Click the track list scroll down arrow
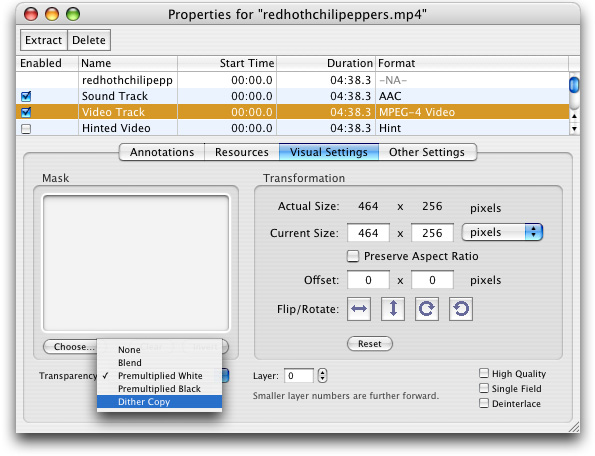 click(574, 129)
